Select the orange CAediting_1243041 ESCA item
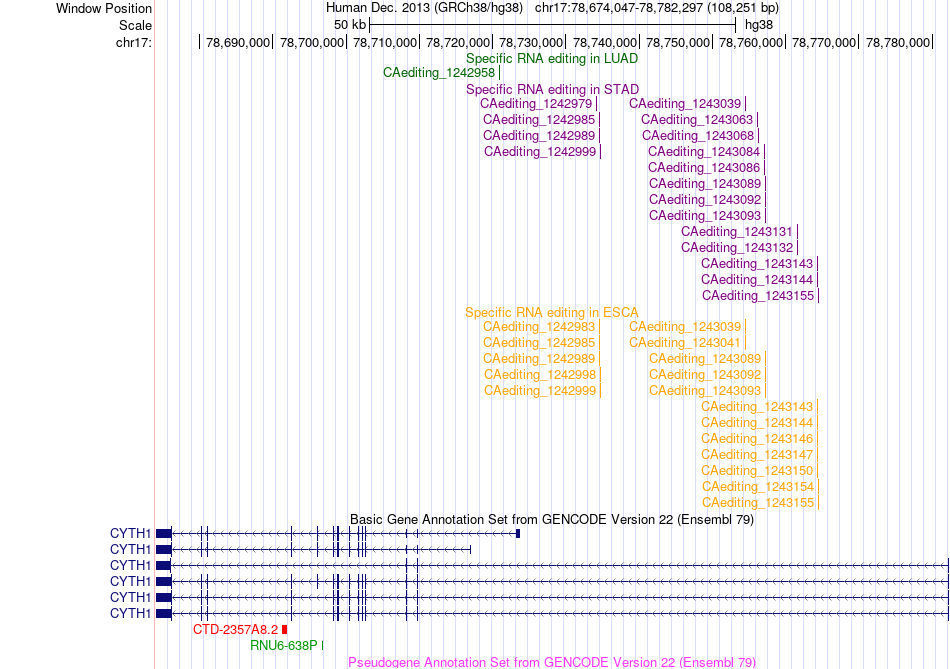 [685, 343]
